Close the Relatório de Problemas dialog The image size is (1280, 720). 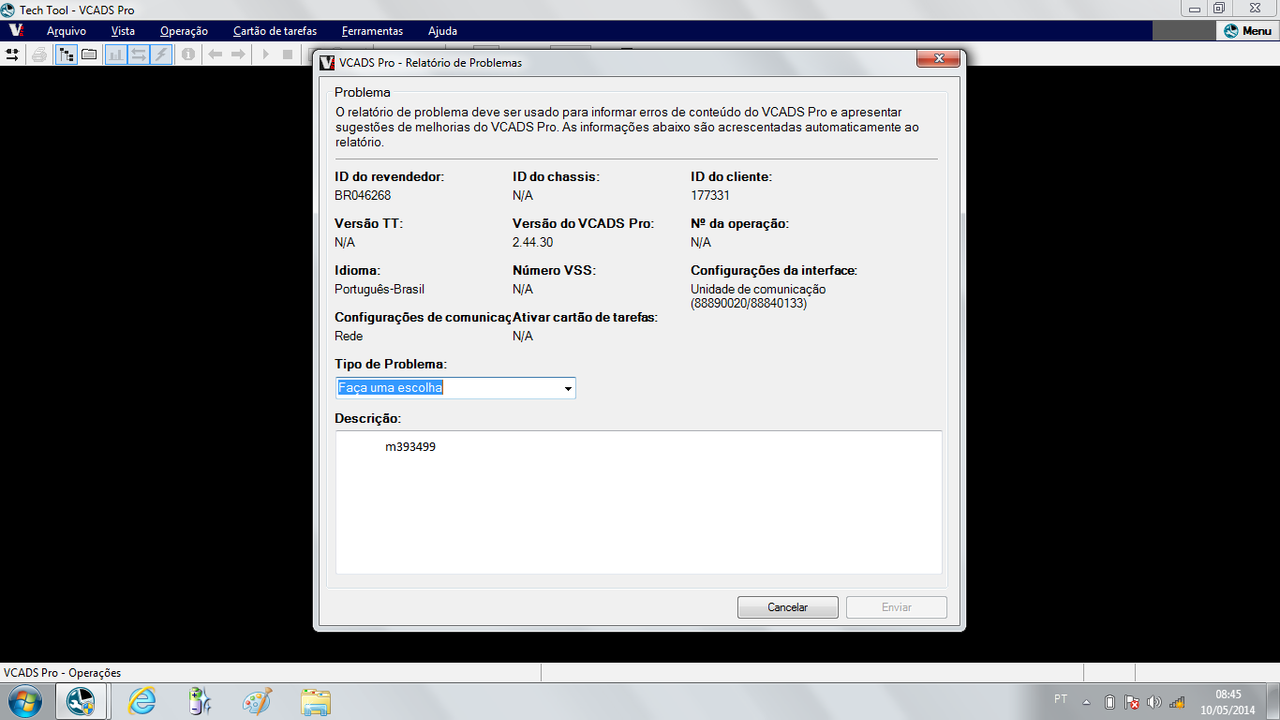click(939, 60)
